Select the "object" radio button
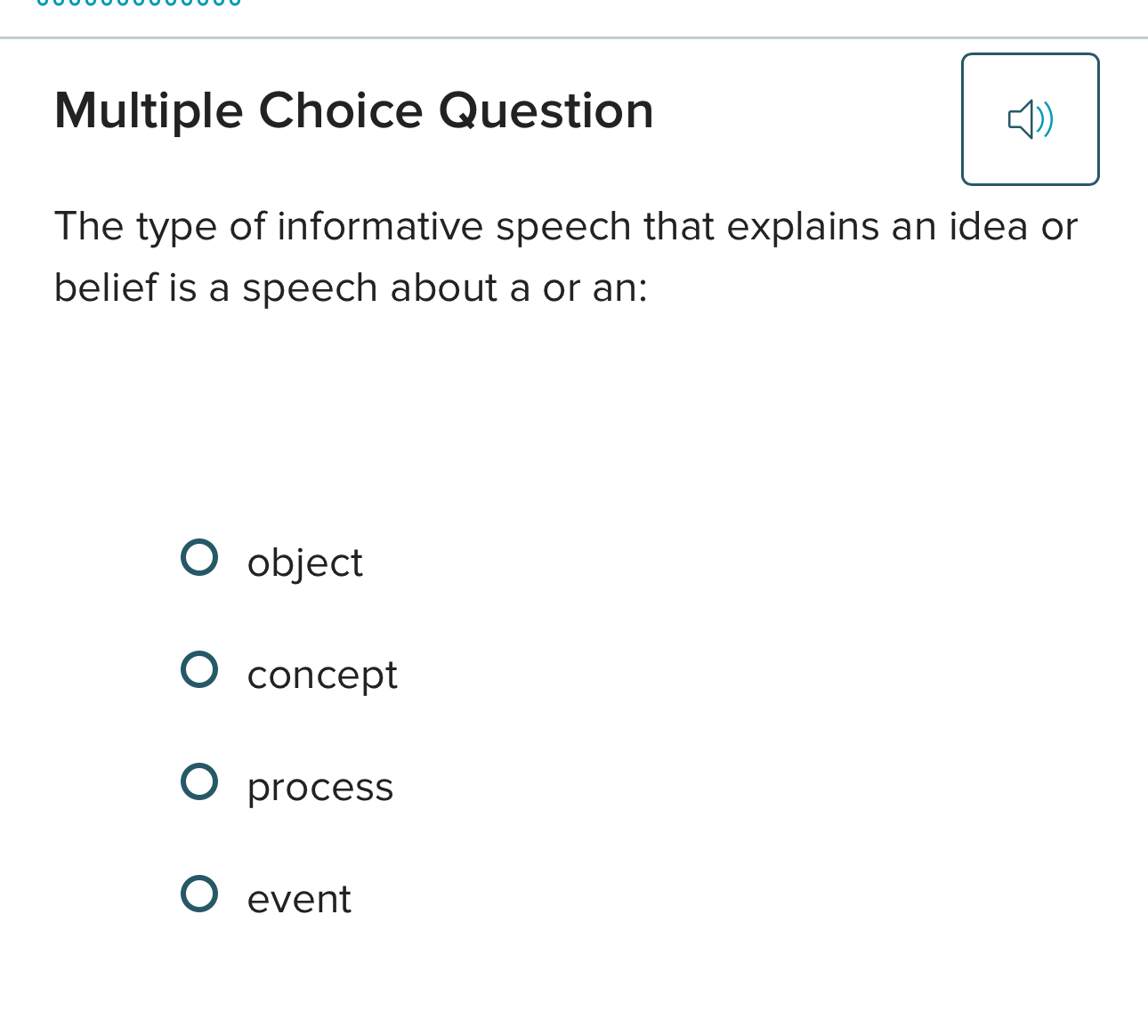 (199, 558)
